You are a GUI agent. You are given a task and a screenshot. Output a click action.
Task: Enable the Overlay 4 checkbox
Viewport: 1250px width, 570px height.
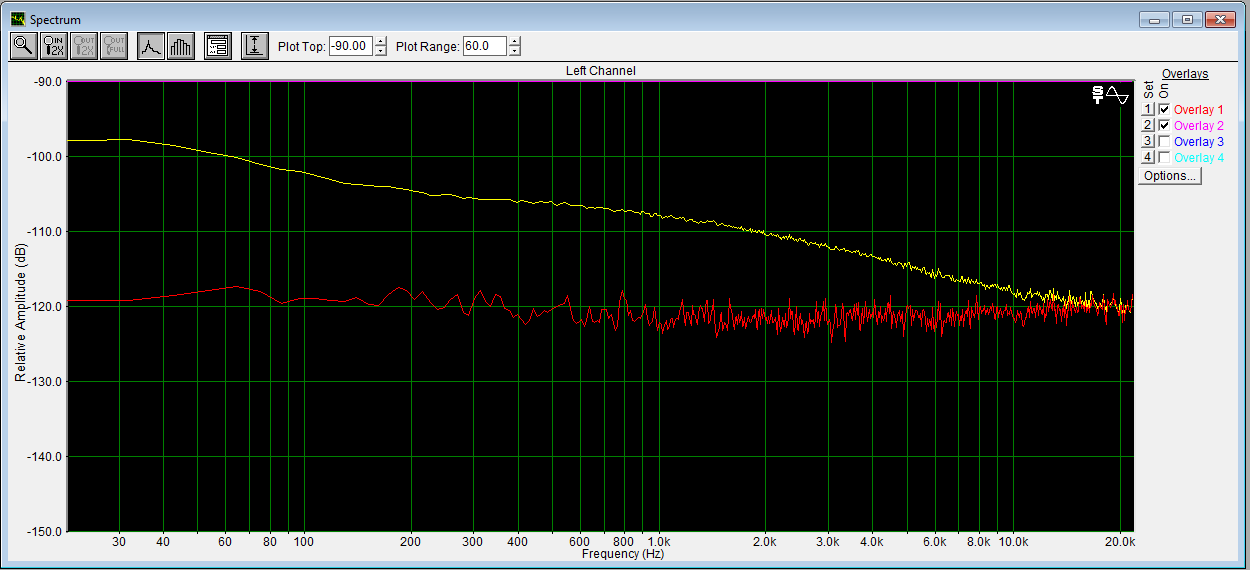pyautogui.click(x=1164, y=158)
